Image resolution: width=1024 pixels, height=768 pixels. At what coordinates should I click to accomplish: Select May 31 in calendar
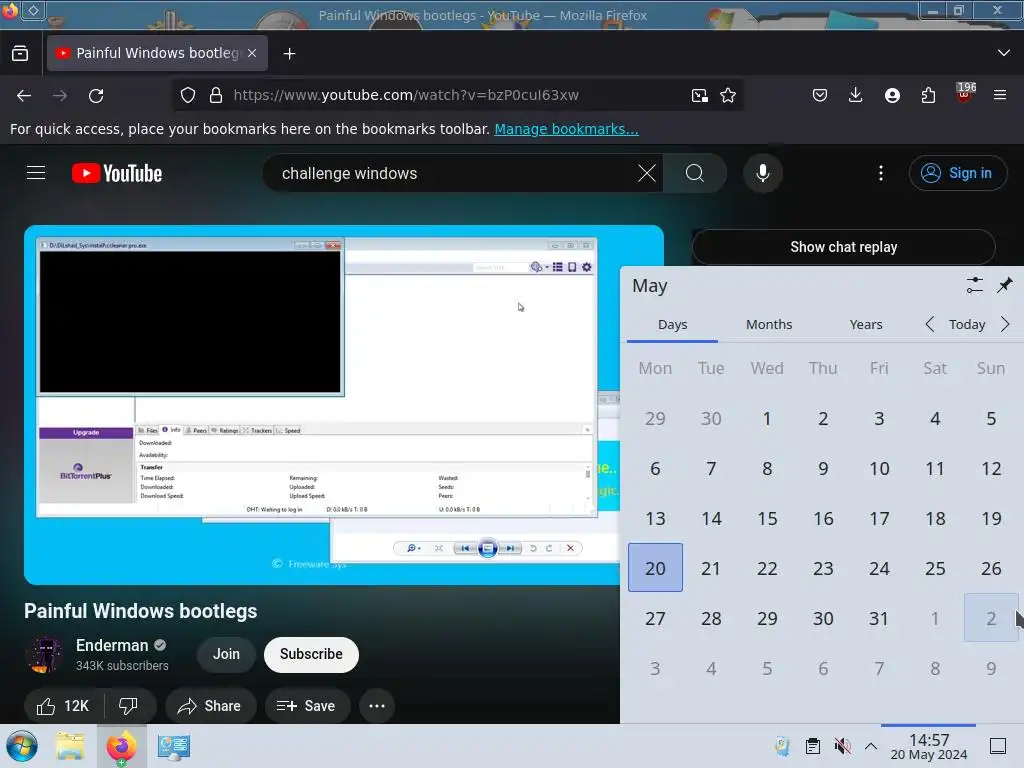879,618
